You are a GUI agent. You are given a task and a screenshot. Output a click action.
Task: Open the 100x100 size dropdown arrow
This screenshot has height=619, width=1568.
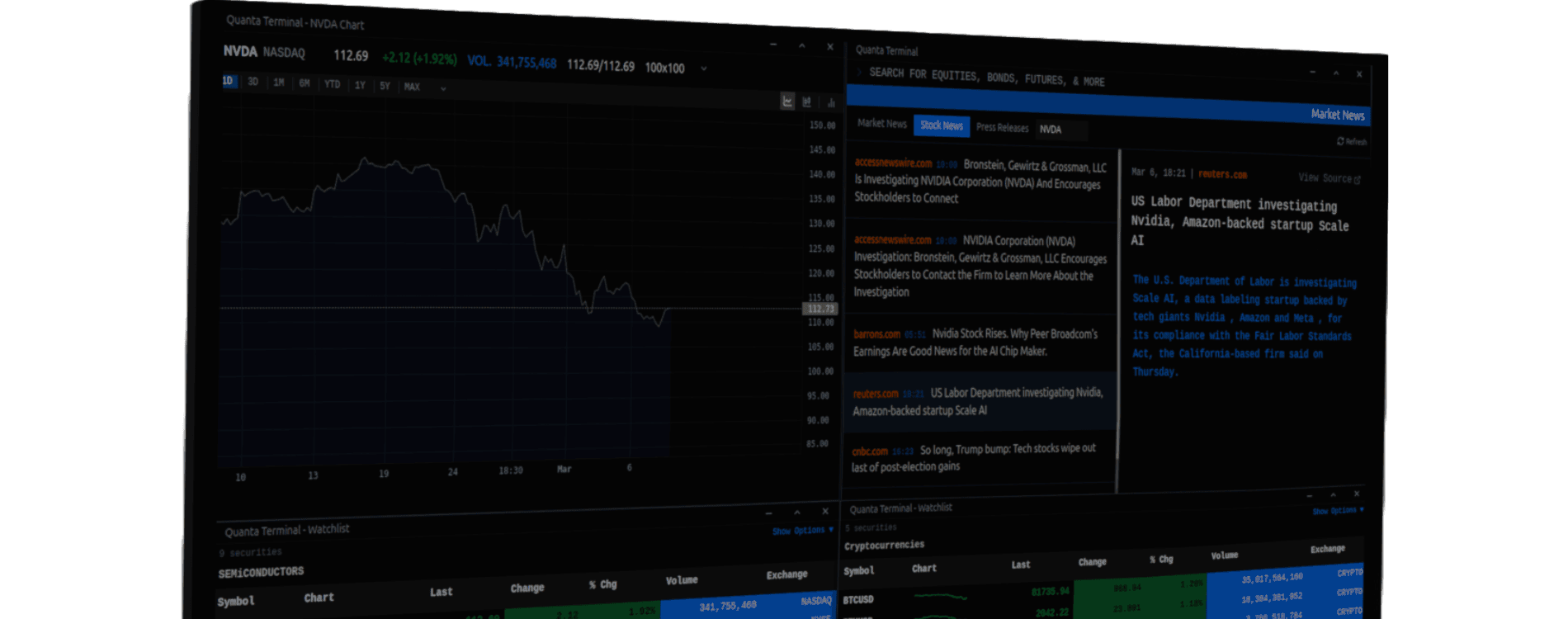703,69
